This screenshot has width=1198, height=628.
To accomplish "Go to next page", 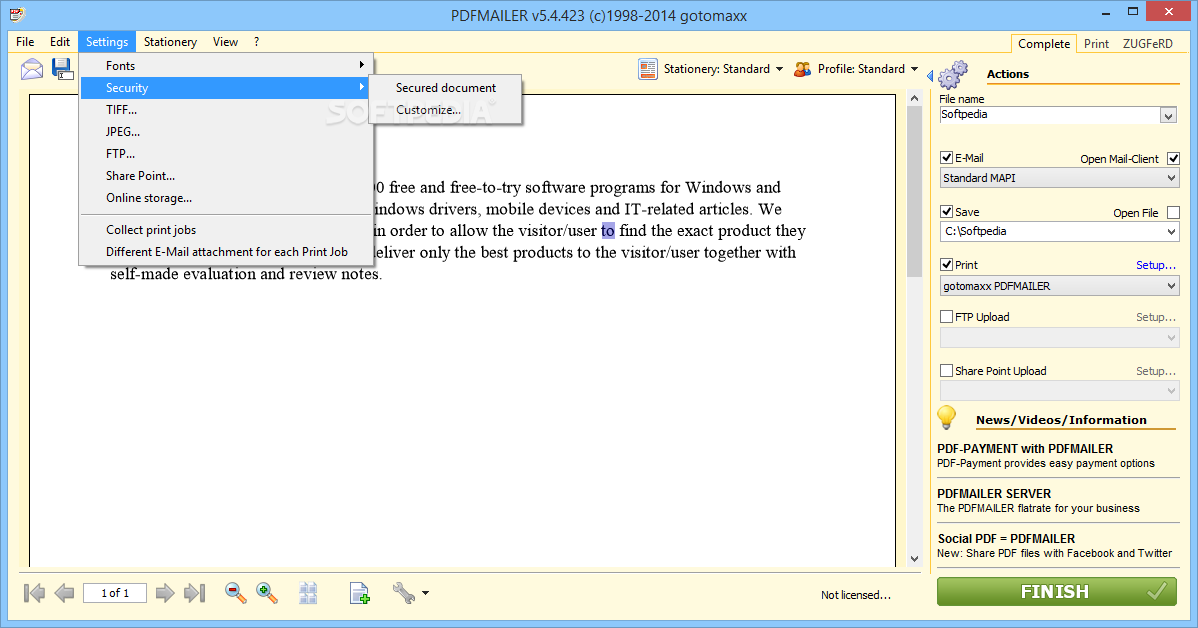I will pyautogui.click(x=165, y=593).
